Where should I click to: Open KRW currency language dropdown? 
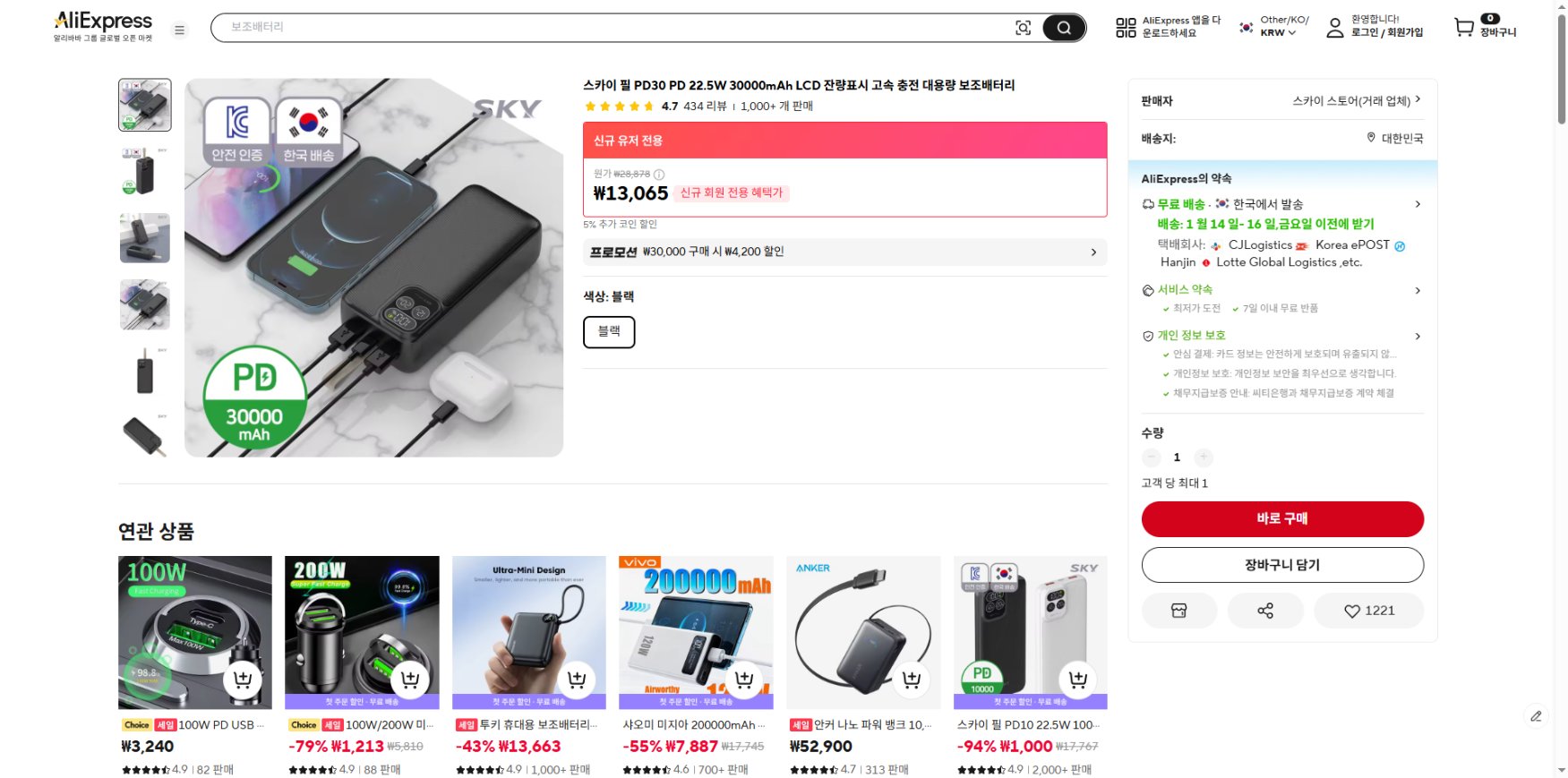tap(1277, 28)
